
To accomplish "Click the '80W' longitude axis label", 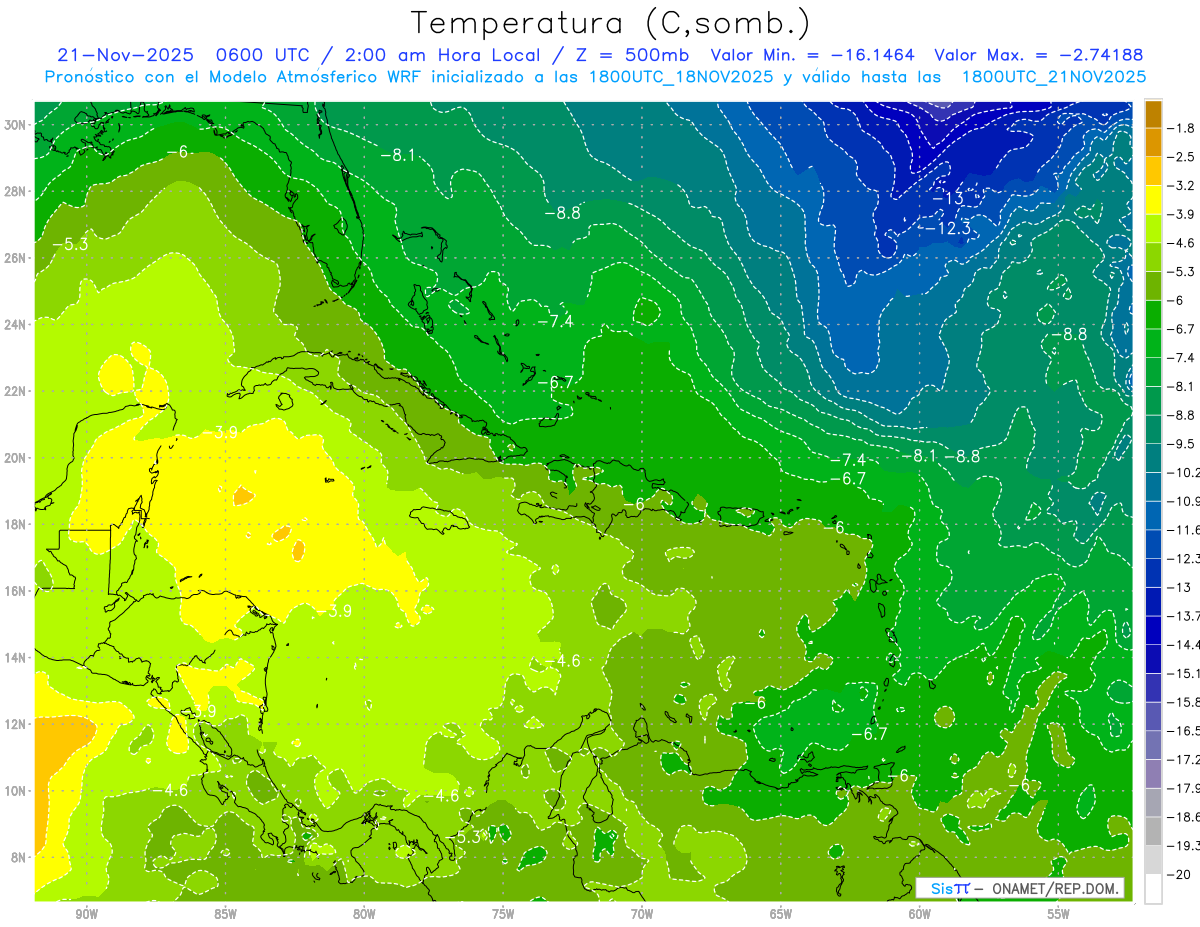I will click(x=364, y=914).
